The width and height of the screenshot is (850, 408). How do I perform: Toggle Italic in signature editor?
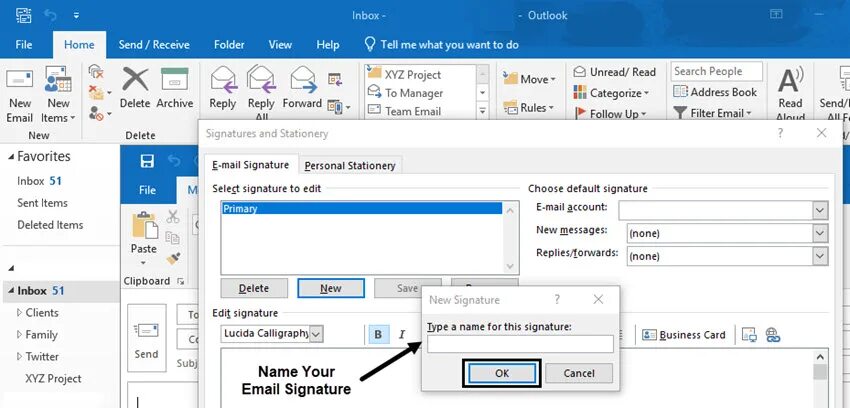(402, 334)
